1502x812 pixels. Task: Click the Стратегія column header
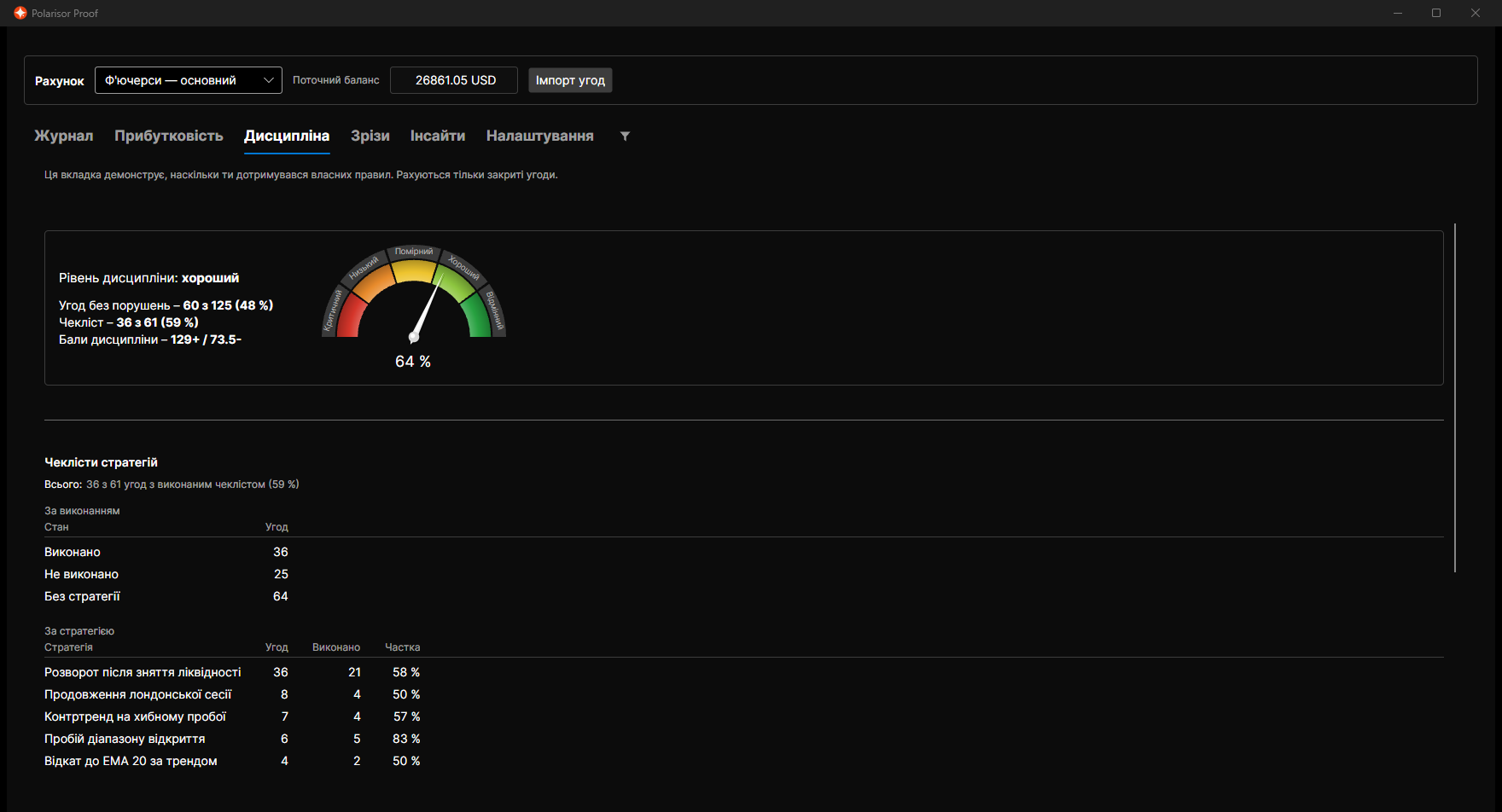tap(69, 647)
